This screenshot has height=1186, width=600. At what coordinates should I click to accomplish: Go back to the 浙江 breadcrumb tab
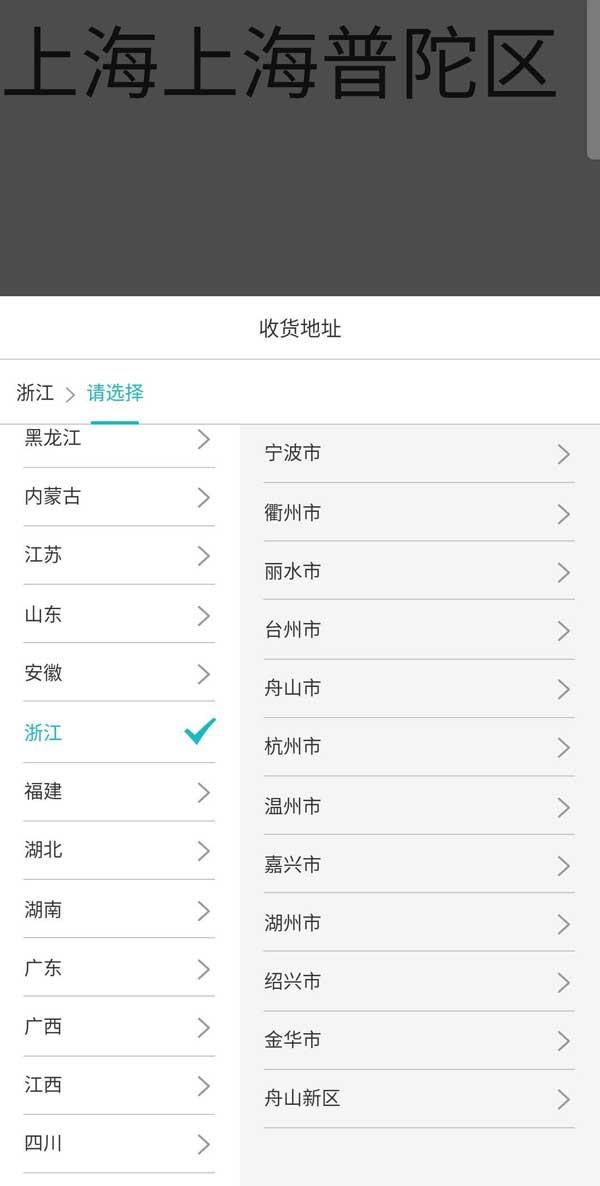point(35,393)
